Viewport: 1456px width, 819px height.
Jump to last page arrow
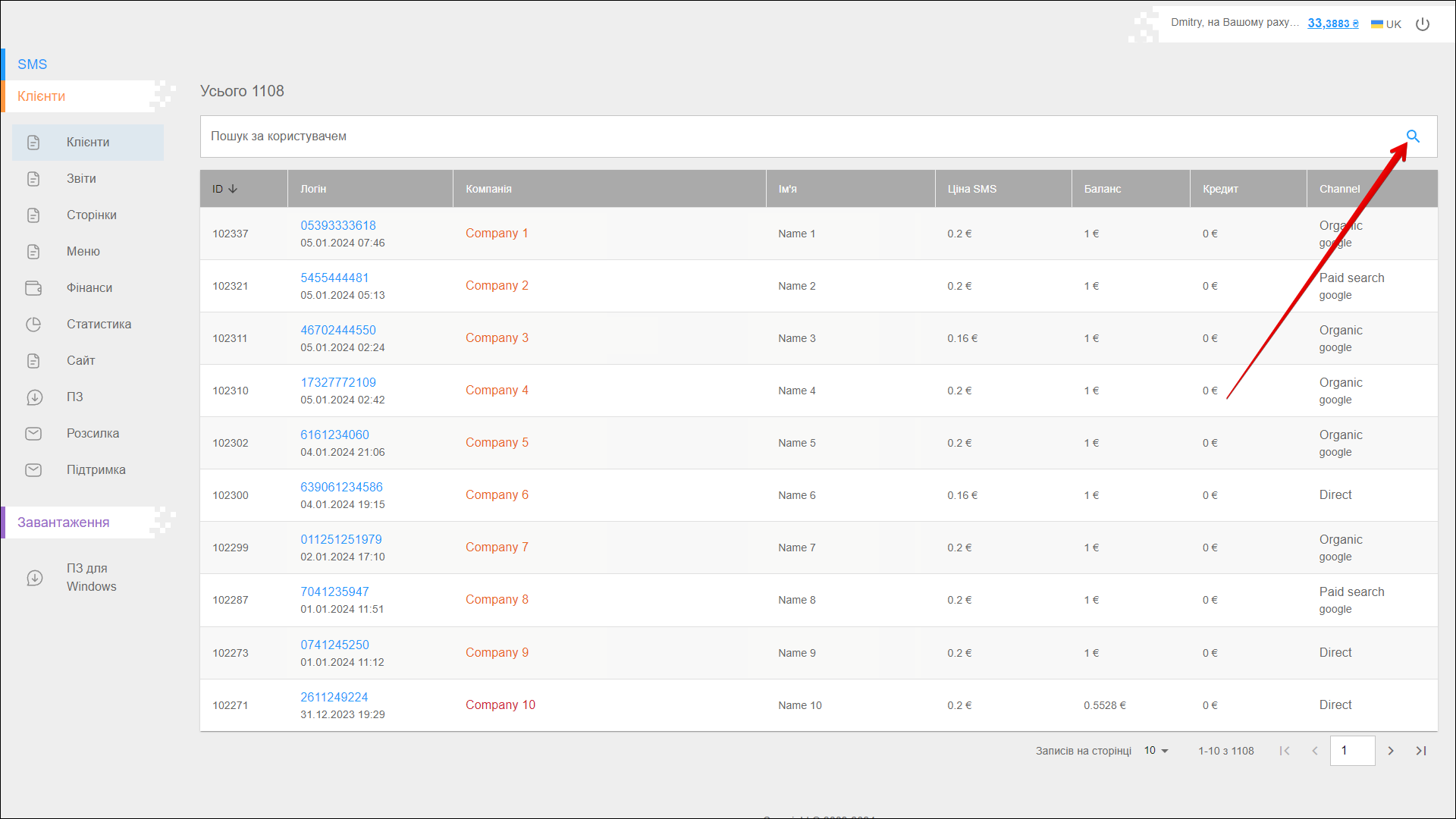(1421, 751)
